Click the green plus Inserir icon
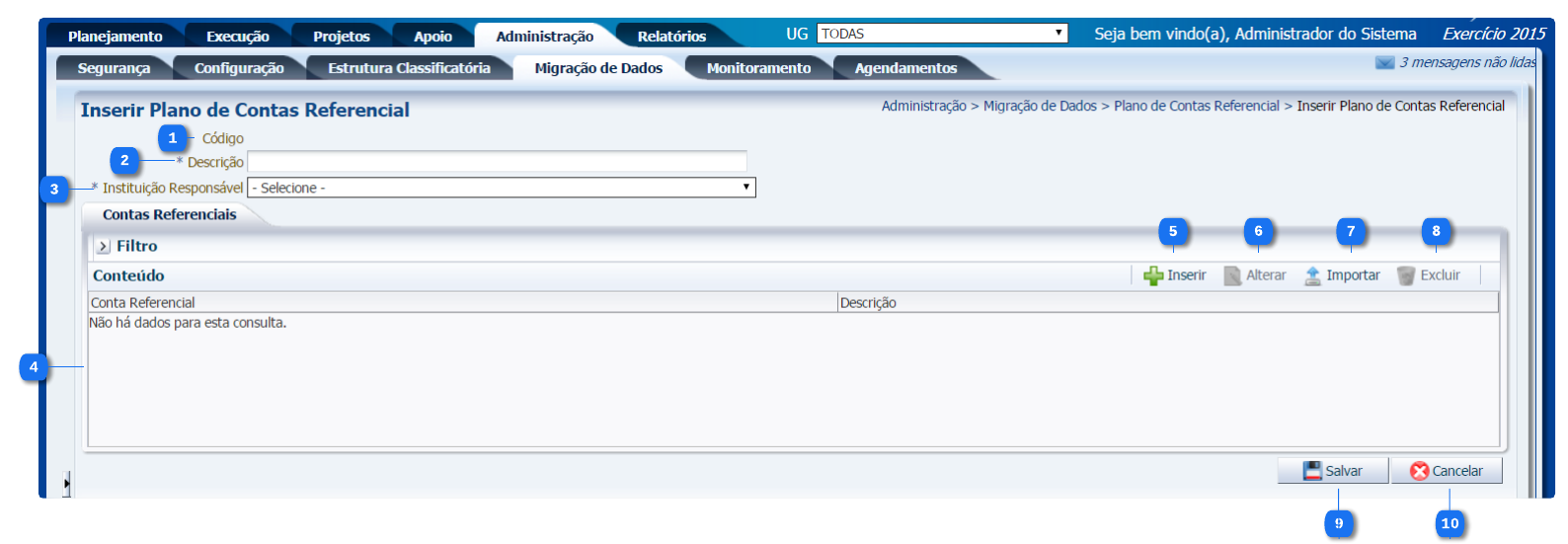Viewport: 1568px width, 544px height. click(x=1152, y=276)
